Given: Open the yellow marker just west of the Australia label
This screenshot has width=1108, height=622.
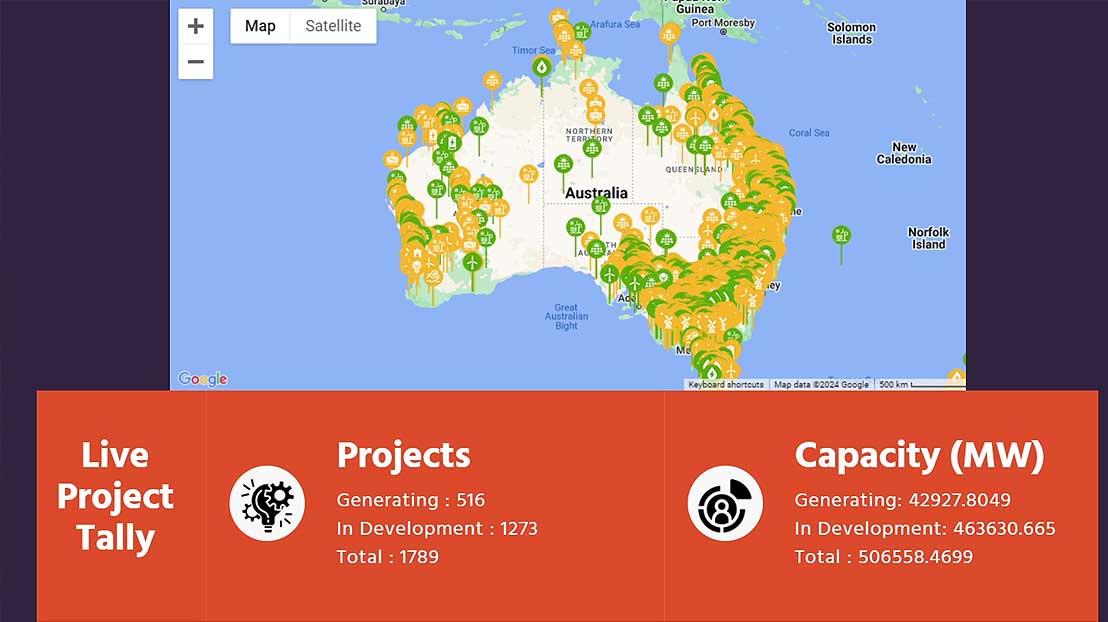Looking at the screenshot, I should (529, 174).
